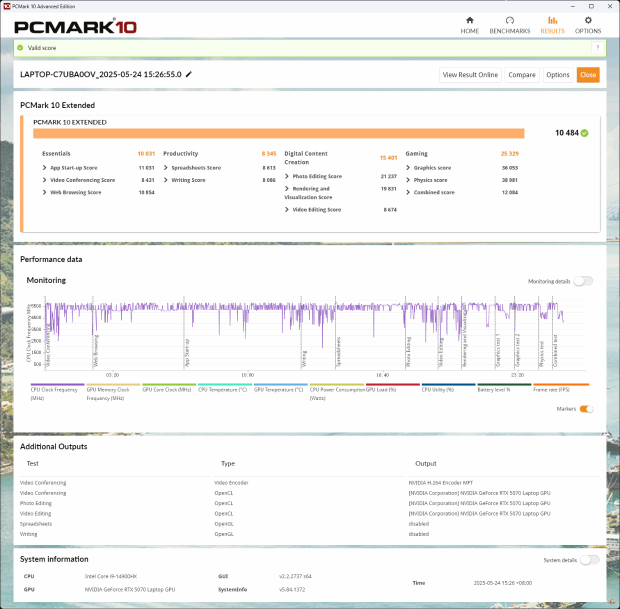Close the result with orange Close button
This screenshot has height=609, width=620.
click(x=588, y=75)
